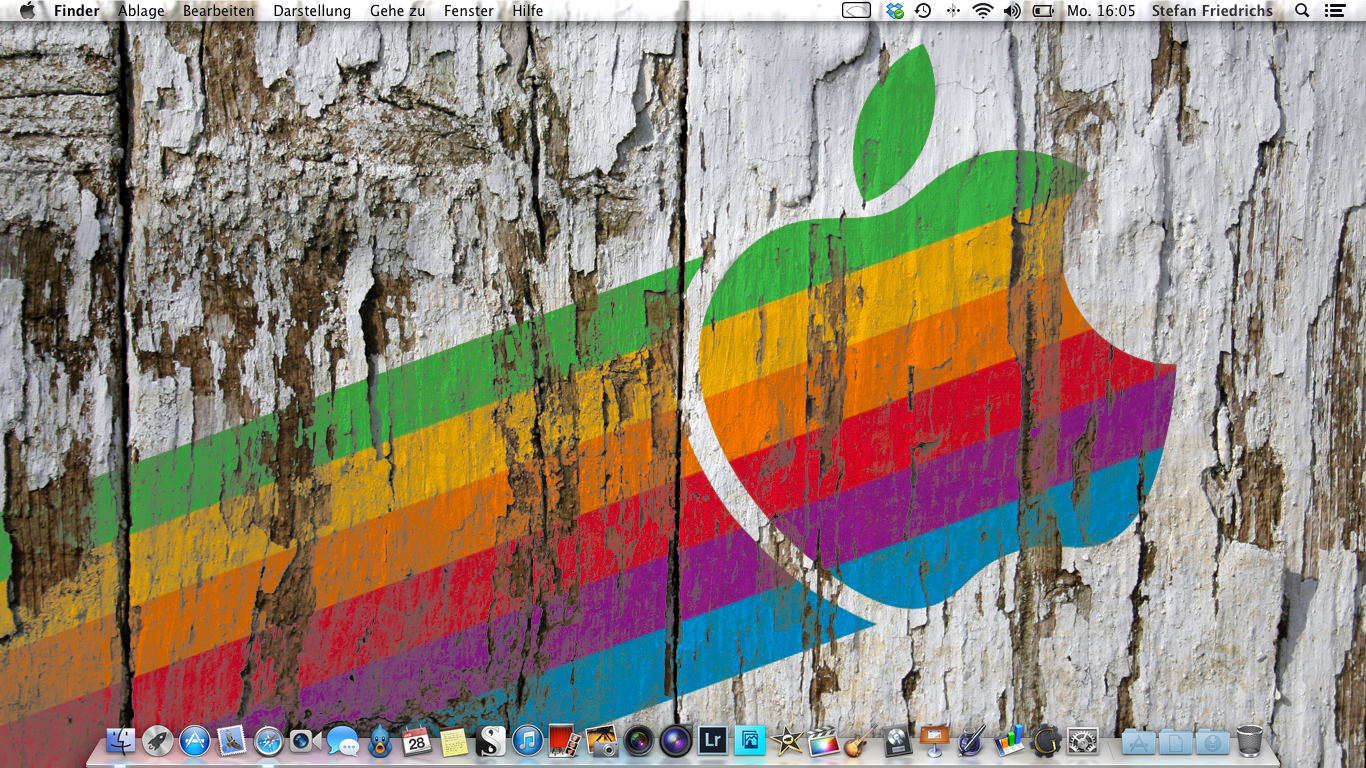Open the Stefan Friedrichs user menu
The height and width of the screenshot is (768, 1366).
(1212, 10)
